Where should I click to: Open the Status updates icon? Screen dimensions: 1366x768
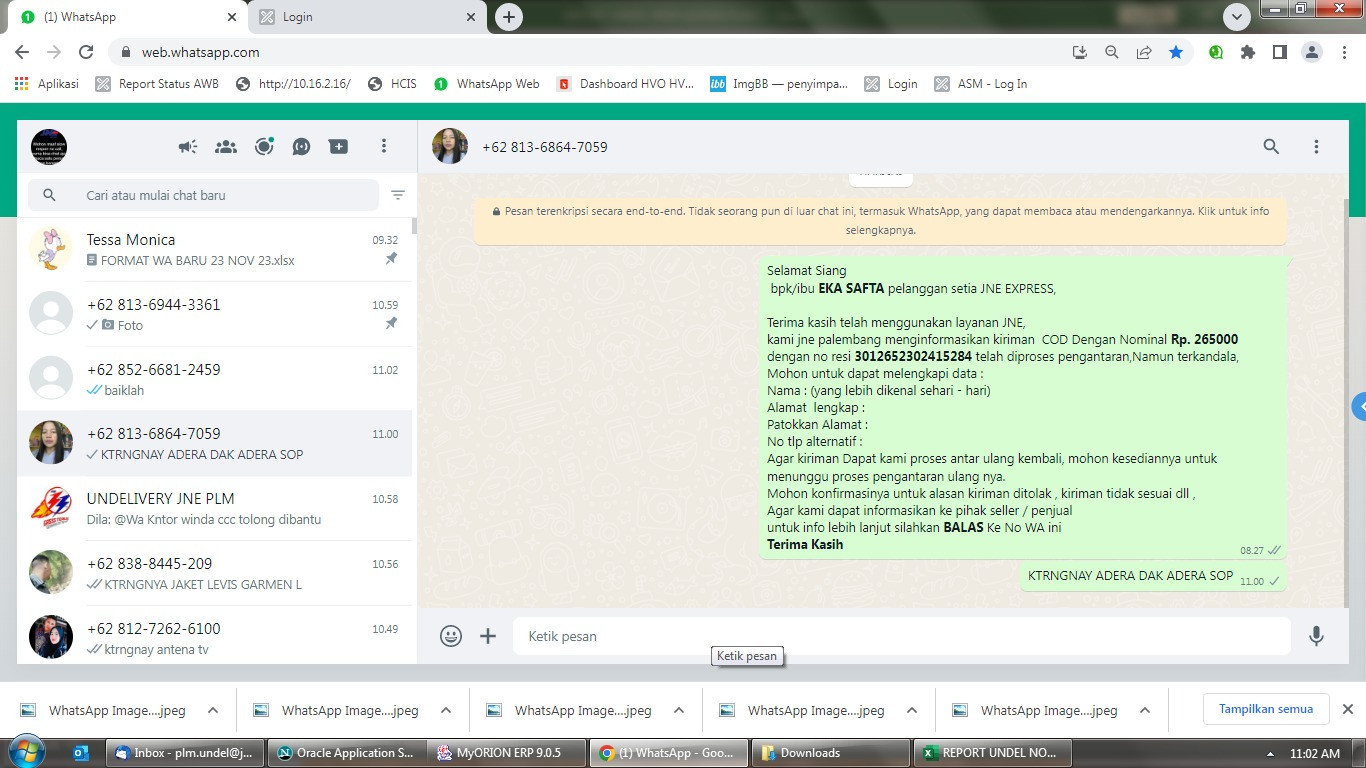click(x=264, y=147)
